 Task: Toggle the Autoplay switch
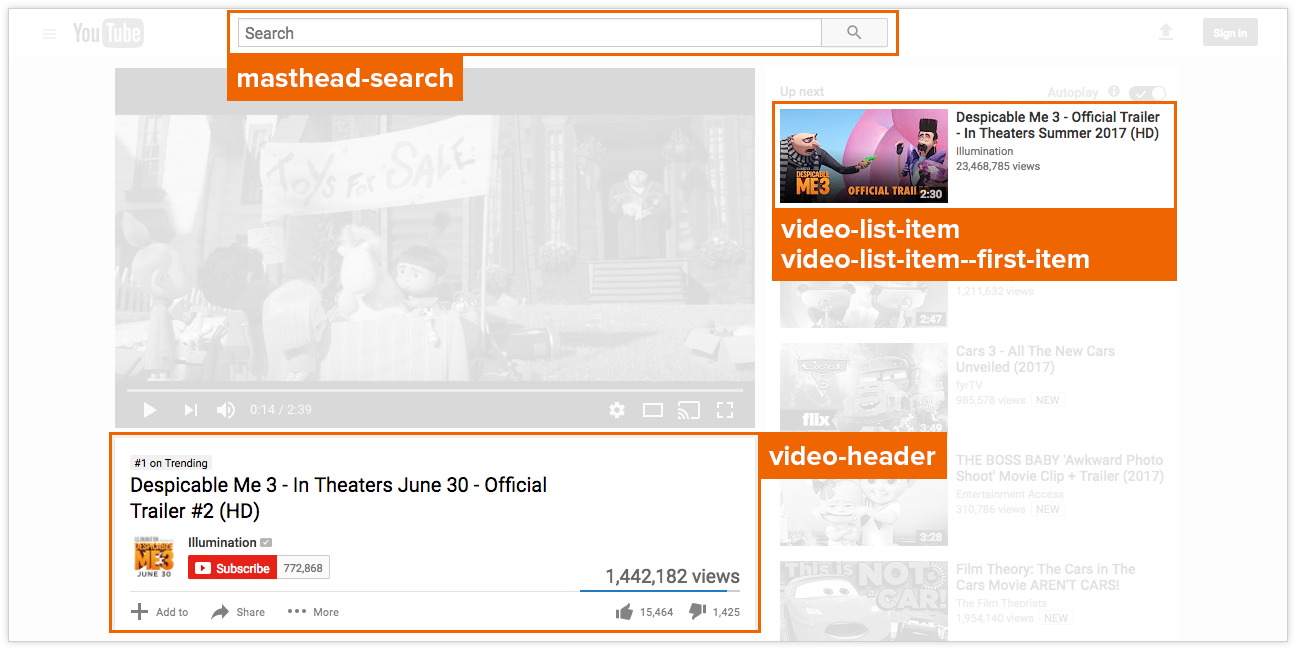tap(1147, 93)
